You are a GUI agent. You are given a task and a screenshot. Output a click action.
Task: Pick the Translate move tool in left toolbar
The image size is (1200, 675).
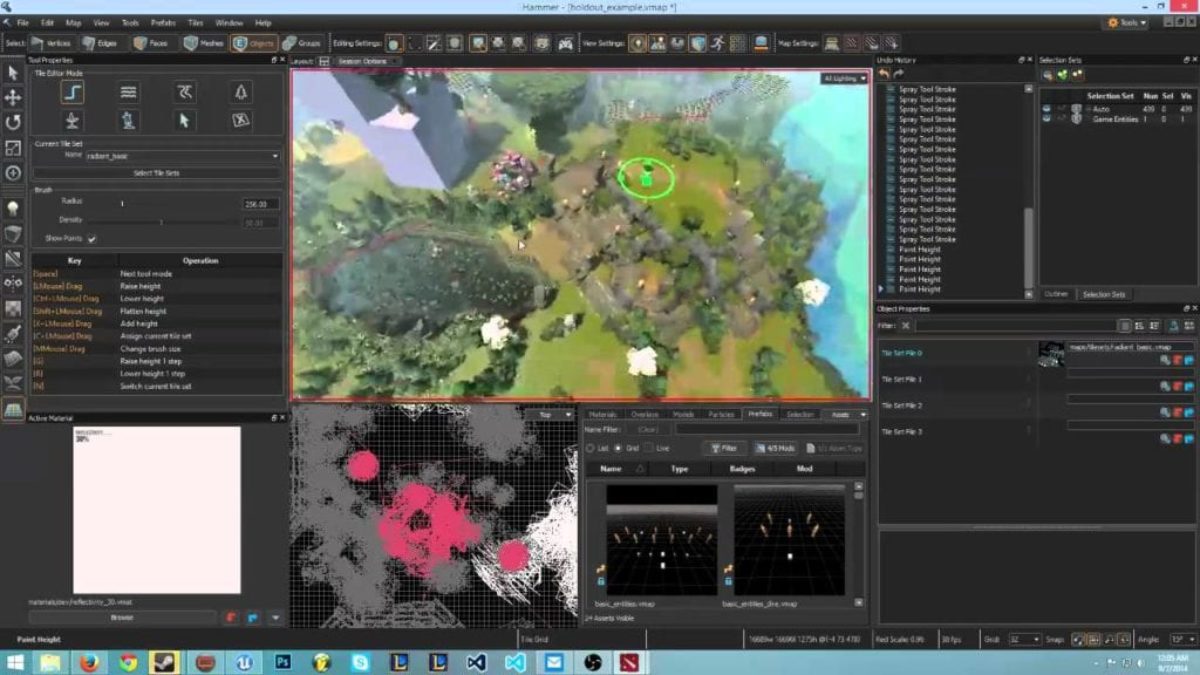[x=13, y=97]
